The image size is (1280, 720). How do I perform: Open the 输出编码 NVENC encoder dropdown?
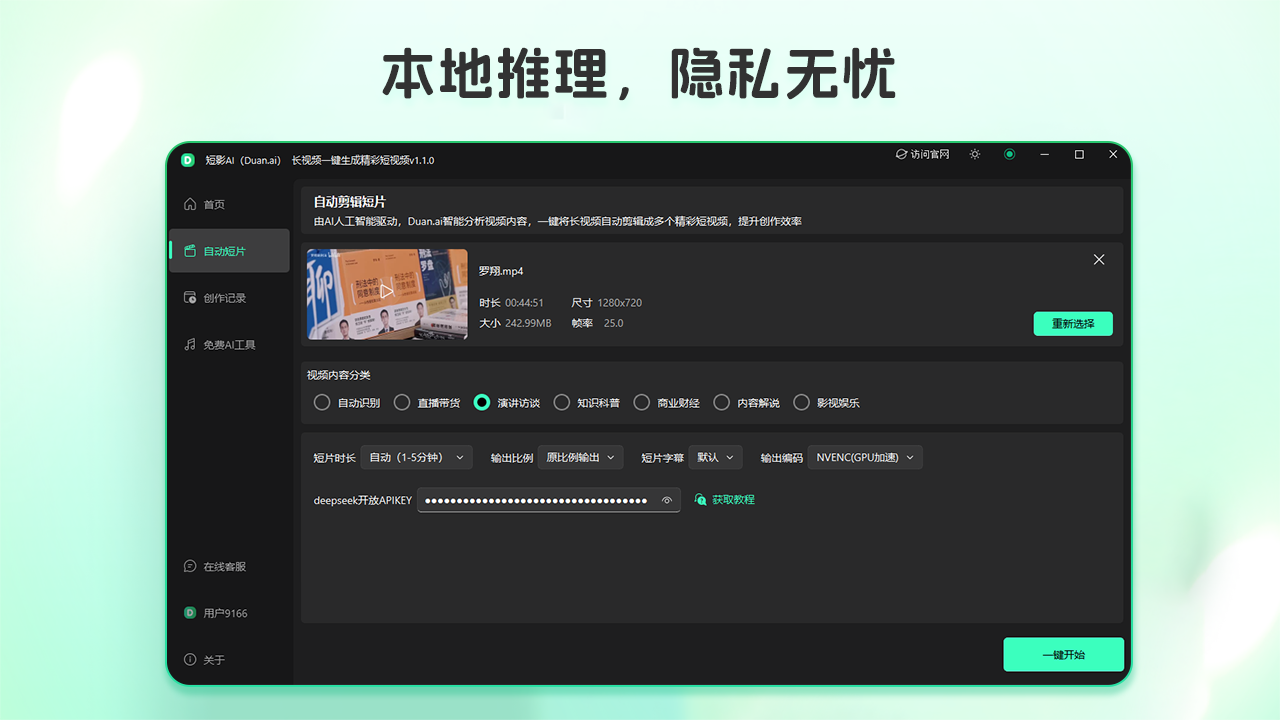(x=864, y=457)
